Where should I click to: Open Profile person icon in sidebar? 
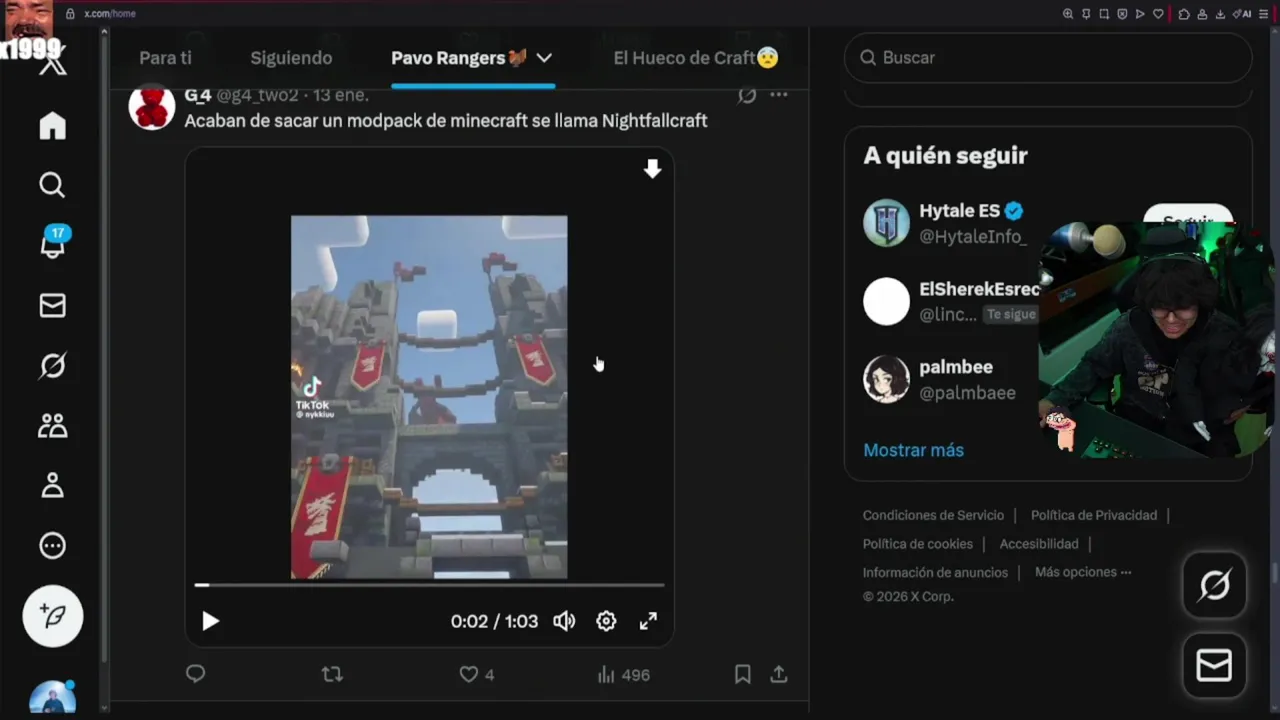pos(52,486)
